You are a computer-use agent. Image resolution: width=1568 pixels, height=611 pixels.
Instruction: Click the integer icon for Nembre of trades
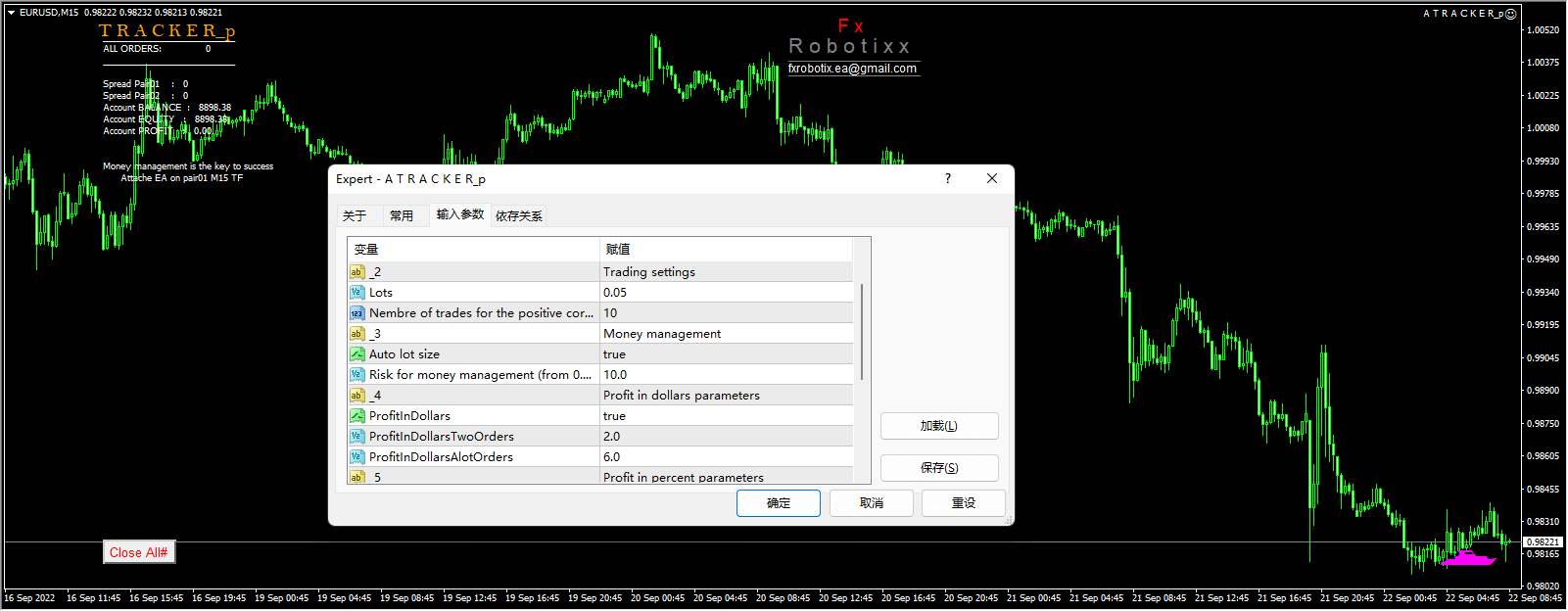(x=357, y=313)
